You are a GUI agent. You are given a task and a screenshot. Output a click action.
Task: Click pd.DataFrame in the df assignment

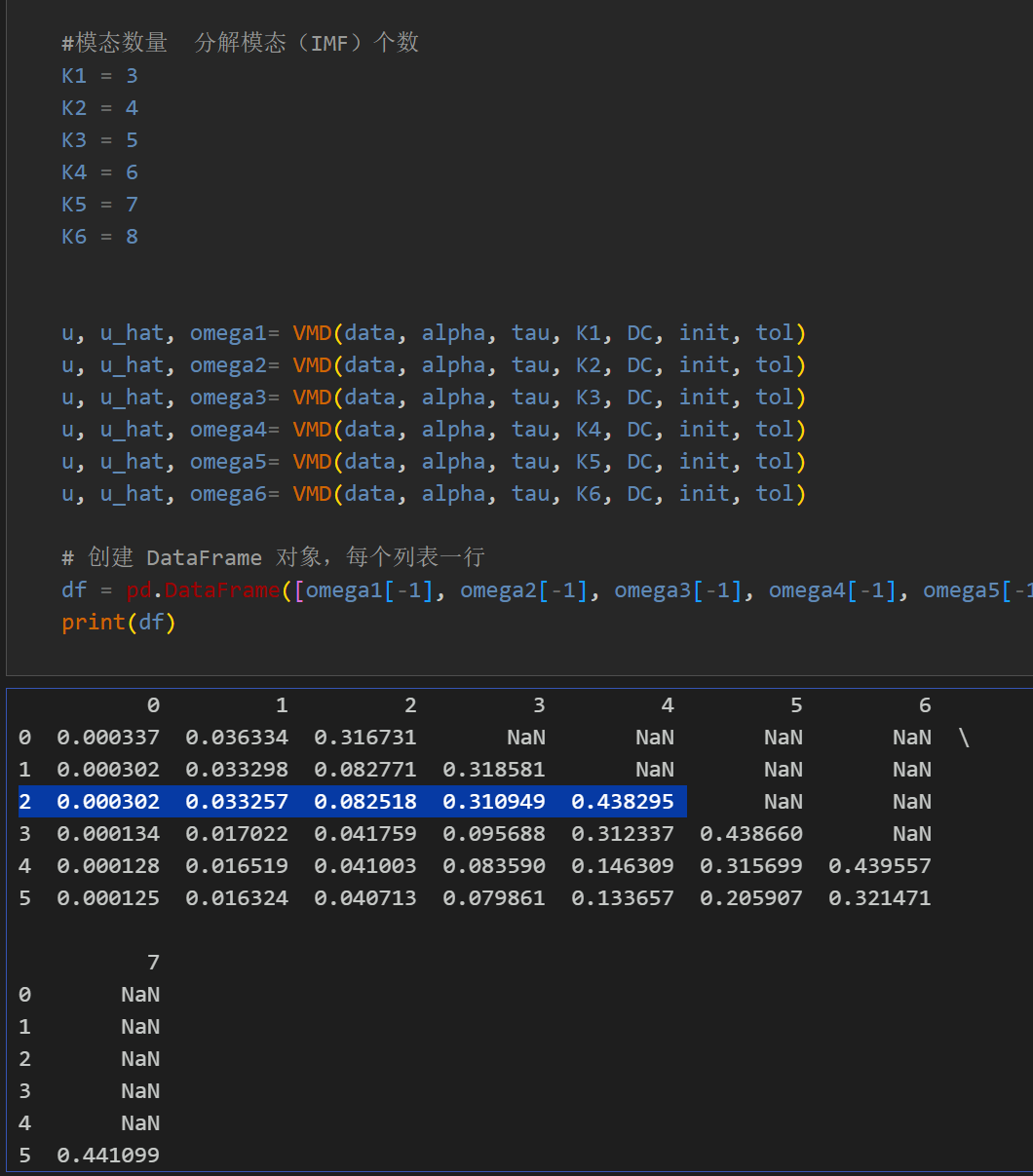pyautogui.click(x=203, y=590)
